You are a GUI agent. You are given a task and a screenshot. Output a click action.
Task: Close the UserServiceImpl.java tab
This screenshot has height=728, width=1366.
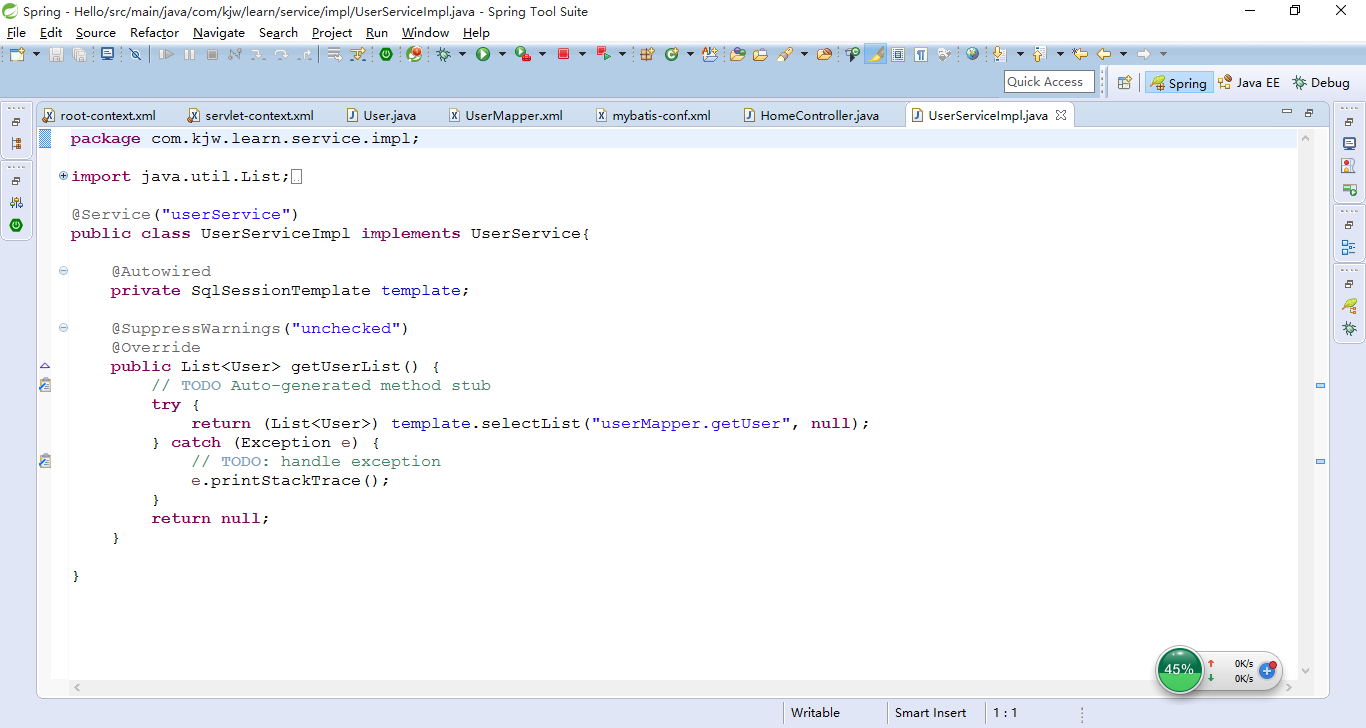1061,115
